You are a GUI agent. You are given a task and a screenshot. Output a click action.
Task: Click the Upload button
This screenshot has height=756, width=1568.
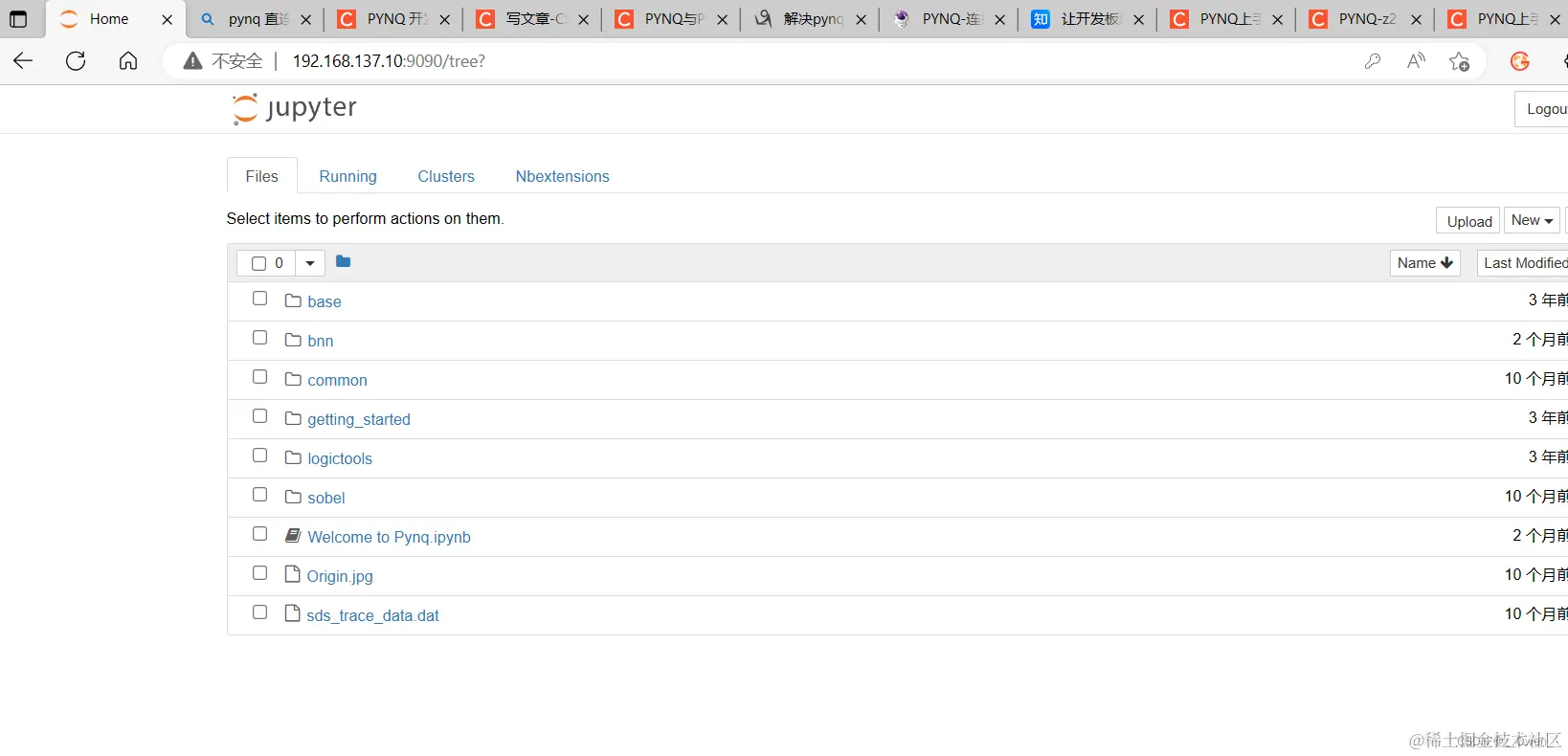(x=1468, y=221)
